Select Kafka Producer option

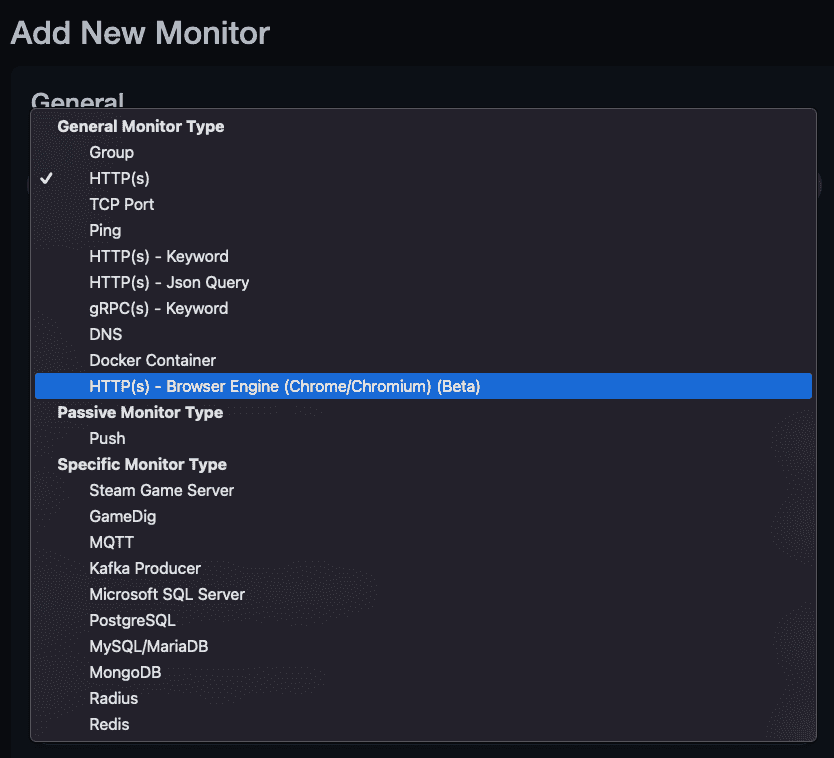click(145, 568)
